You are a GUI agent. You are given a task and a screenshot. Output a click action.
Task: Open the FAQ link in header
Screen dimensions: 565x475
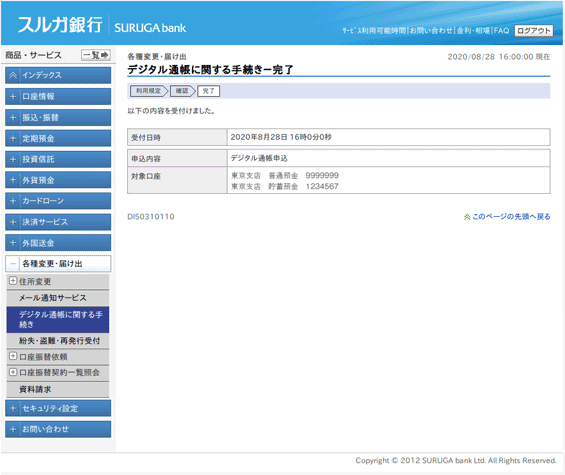(x=502, y=31)
